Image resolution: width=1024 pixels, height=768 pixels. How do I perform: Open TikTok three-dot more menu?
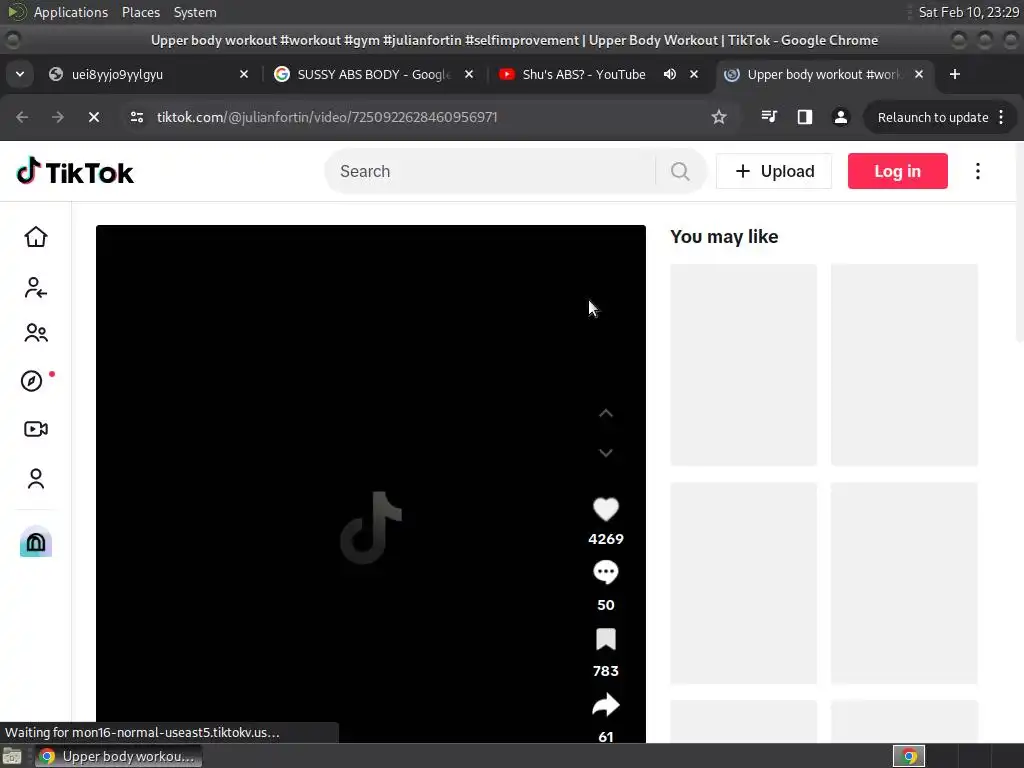click(978, 171)
